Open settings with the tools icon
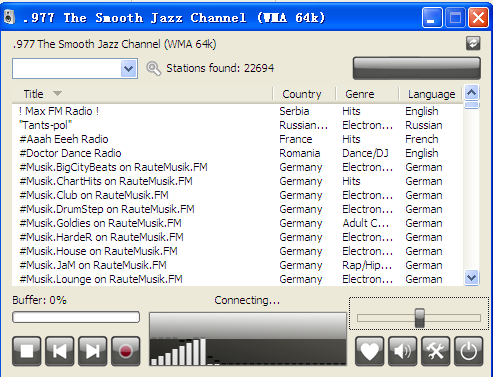Screen dimensions: 493x377 coord(435,351)
